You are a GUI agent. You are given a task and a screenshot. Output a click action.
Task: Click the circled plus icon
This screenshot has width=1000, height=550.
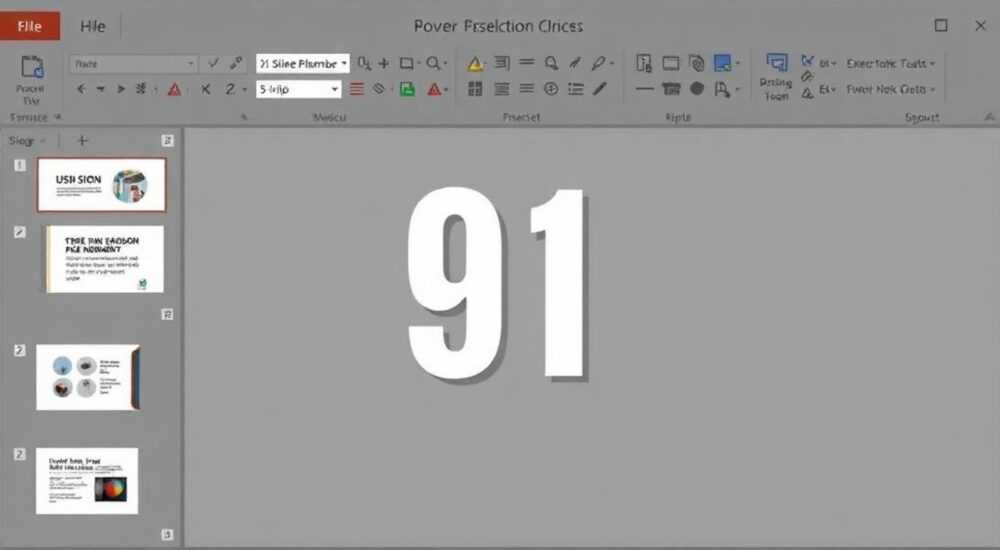[551, 89]
